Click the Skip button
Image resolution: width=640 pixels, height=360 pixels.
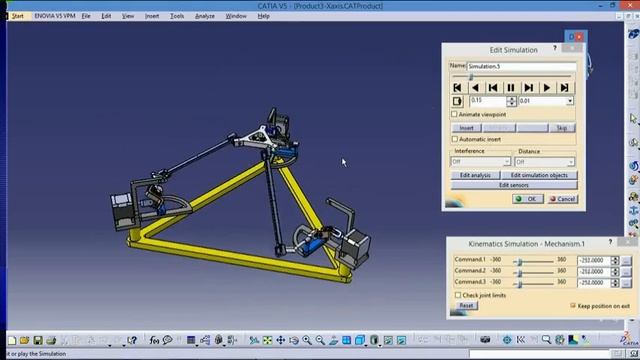(x=562, y=128)
